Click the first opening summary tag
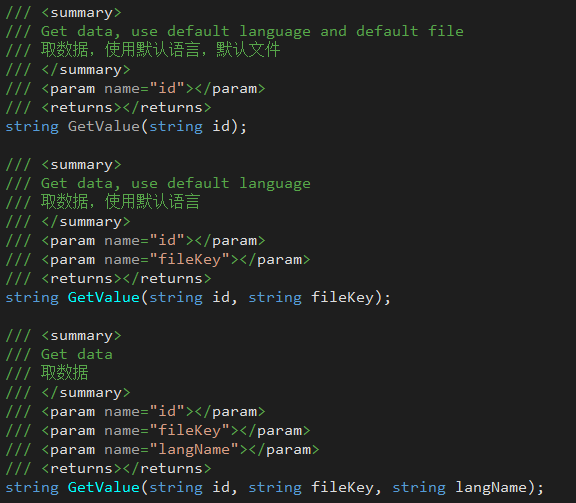 click(x=81, y=13)
